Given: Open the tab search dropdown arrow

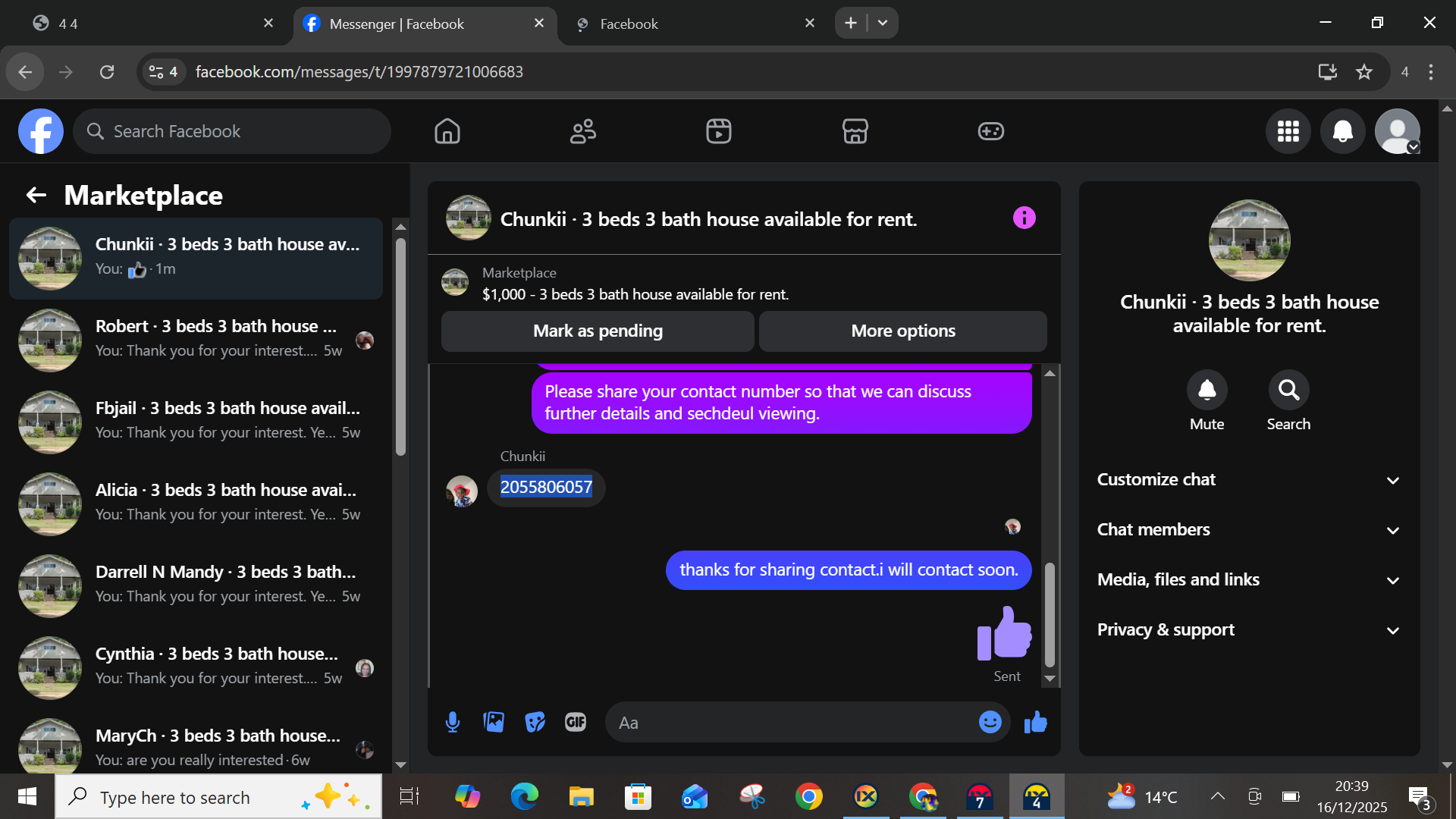Looking at the screenshot, I should point(883,23).
